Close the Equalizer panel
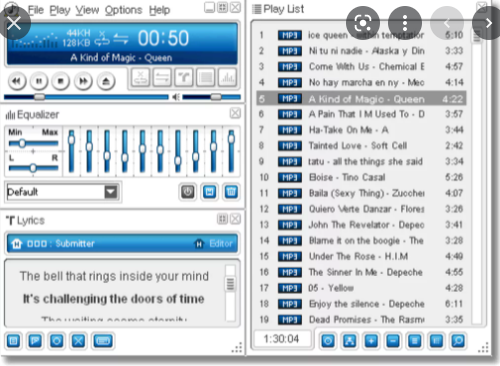 pos(235,113)
